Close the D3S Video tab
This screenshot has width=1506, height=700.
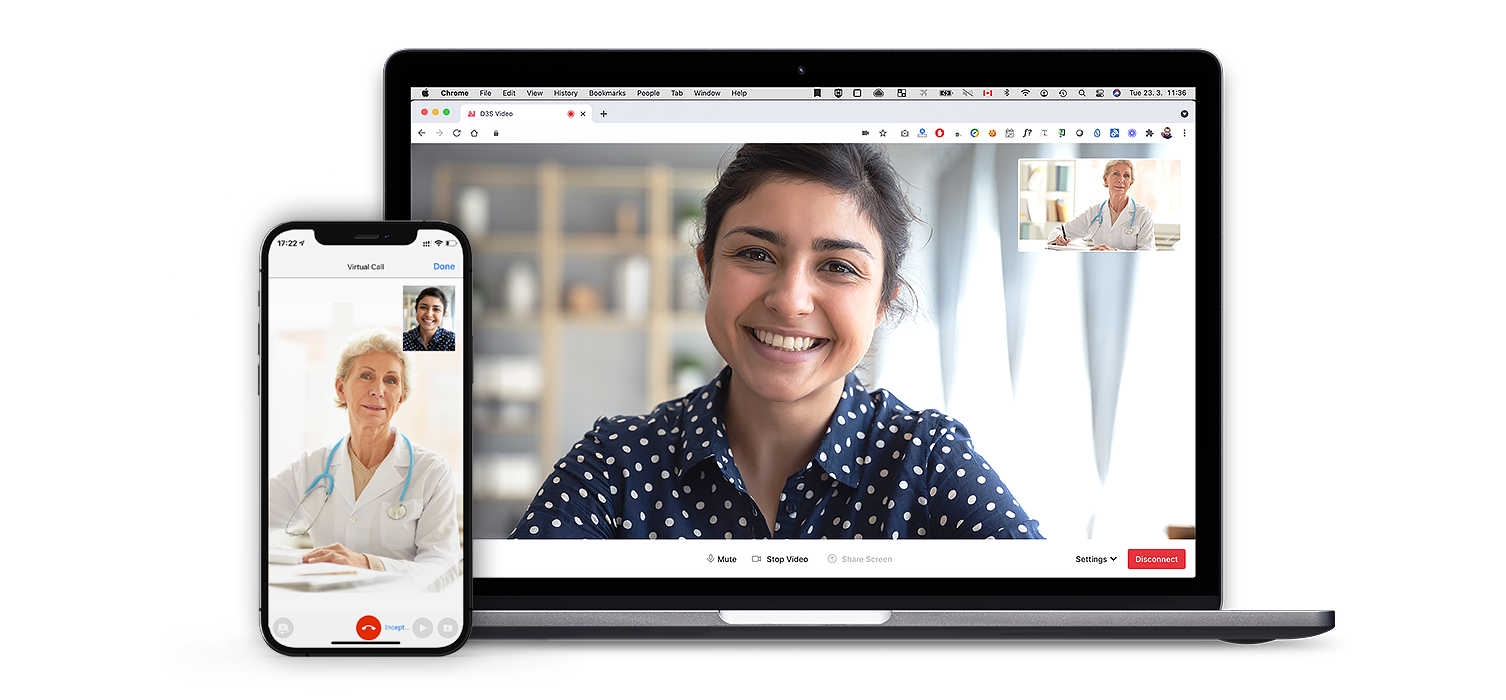pyautogui.click(x=583, y=114)
